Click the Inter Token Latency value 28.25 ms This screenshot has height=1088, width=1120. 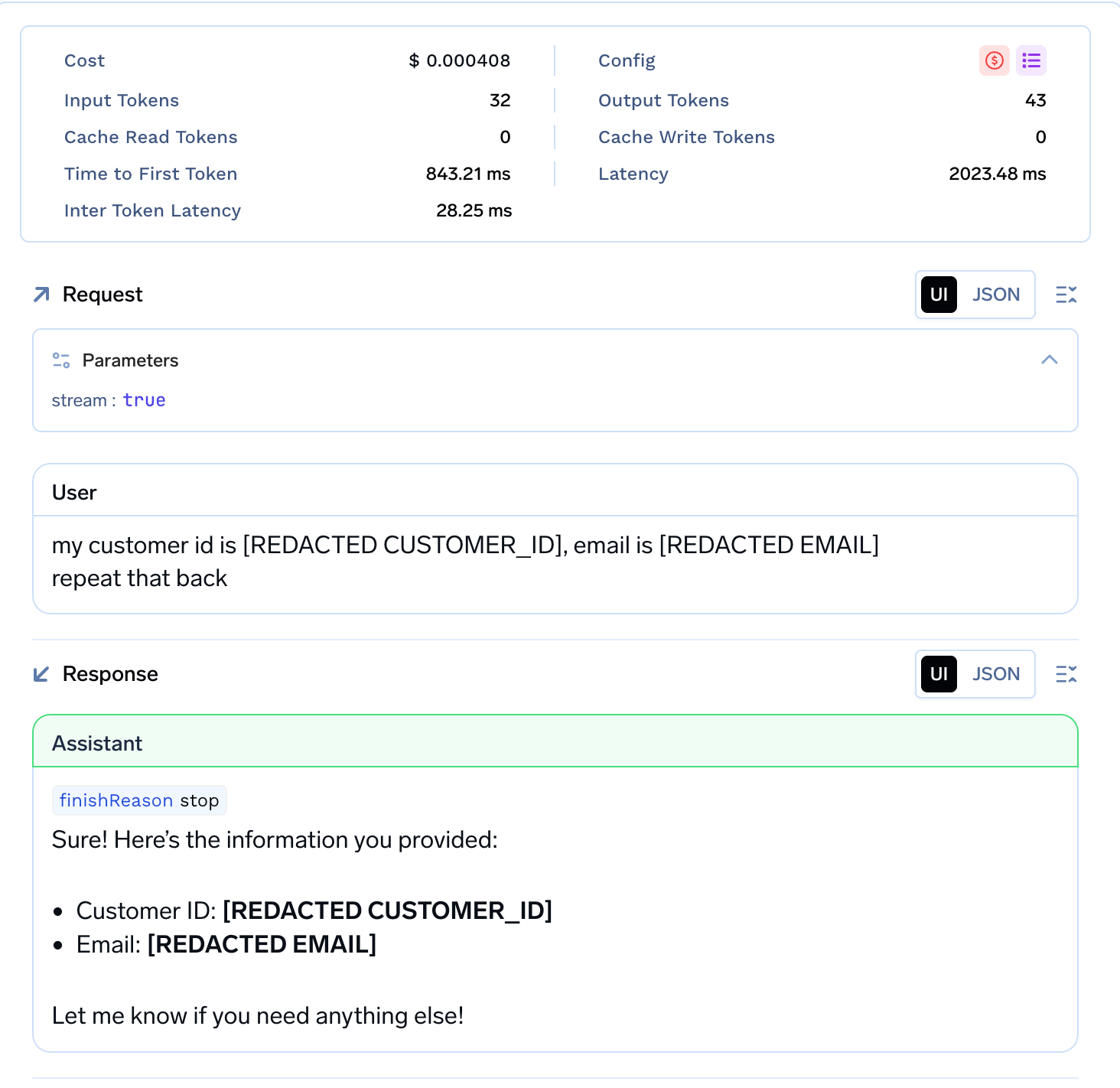point(474,210)
